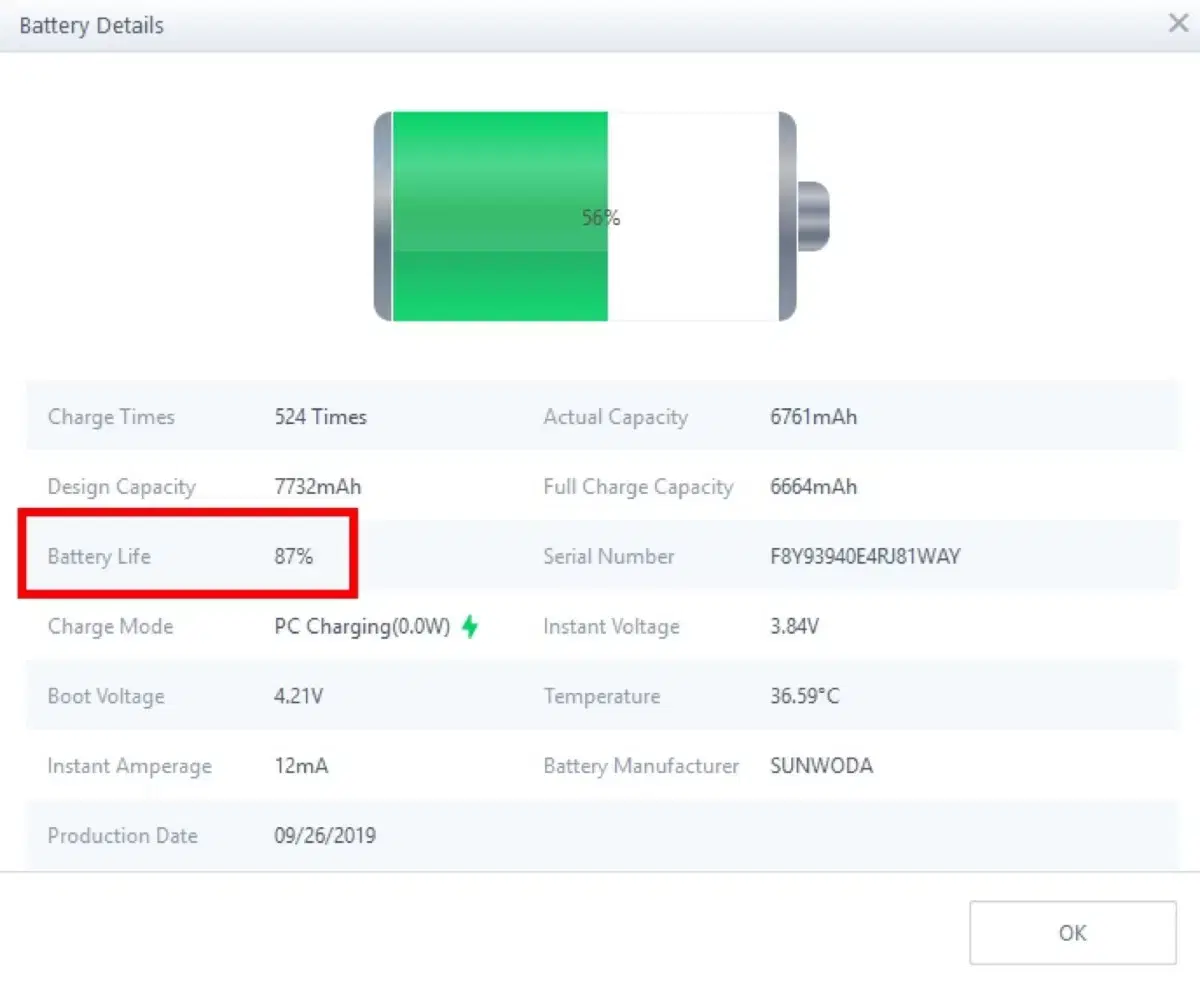
Task: Select the 12mA value
Action: point(301,767)
